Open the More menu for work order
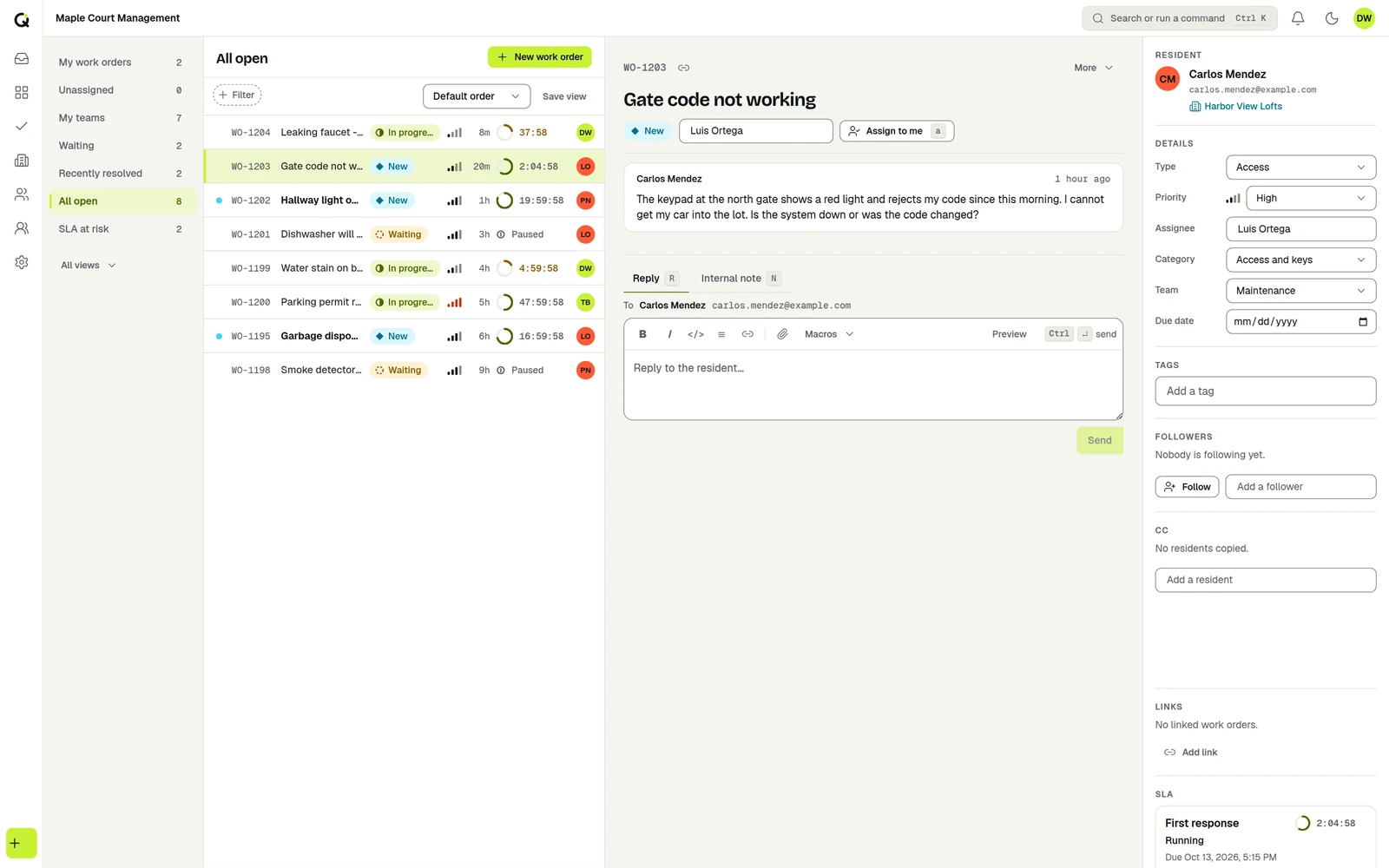1389x868 pixels. click(1093, 68)
